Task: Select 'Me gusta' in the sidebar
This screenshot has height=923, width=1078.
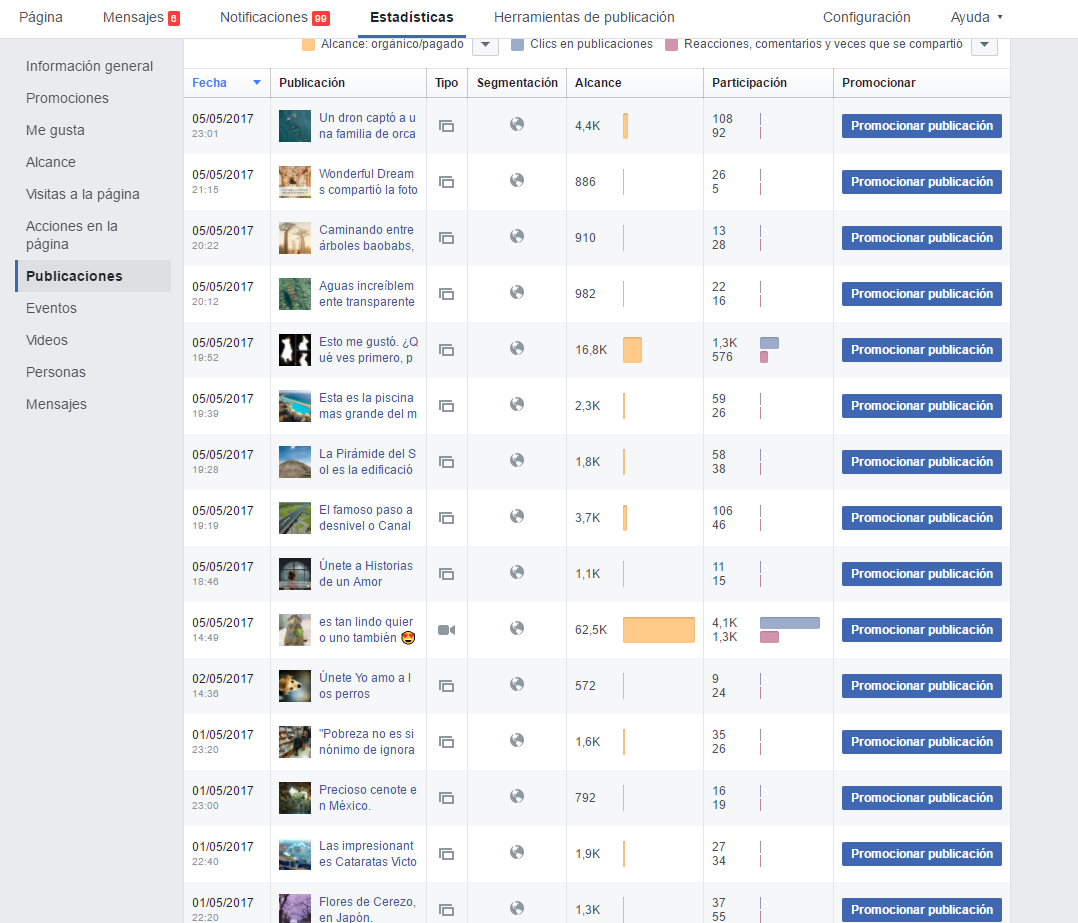Action: coord(55,130)
